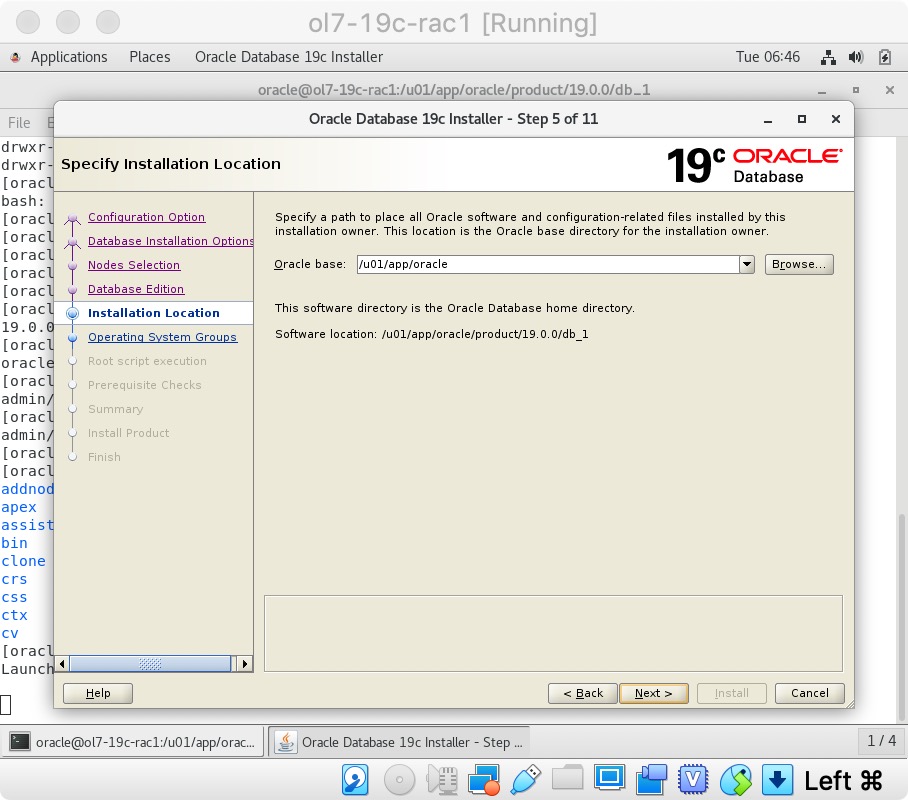Click the terminal icon in the taskbar
Viewport: 908px width, 800px height.
(x=20, y=741)
